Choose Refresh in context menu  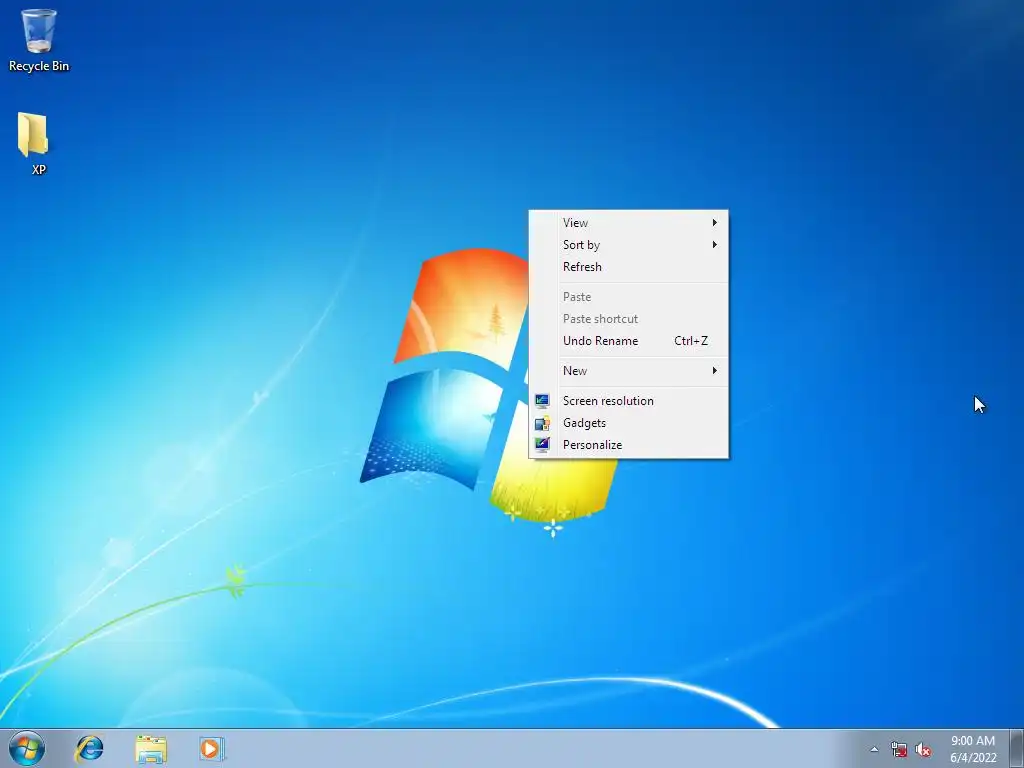628,266
